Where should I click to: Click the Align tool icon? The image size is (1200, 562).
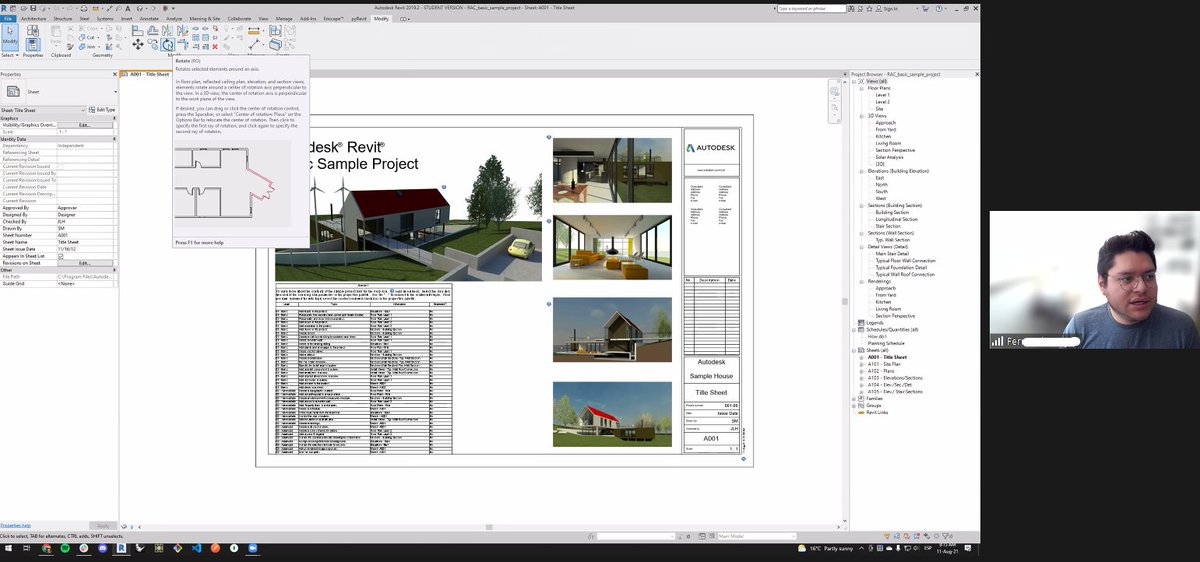tap(138, 31)
